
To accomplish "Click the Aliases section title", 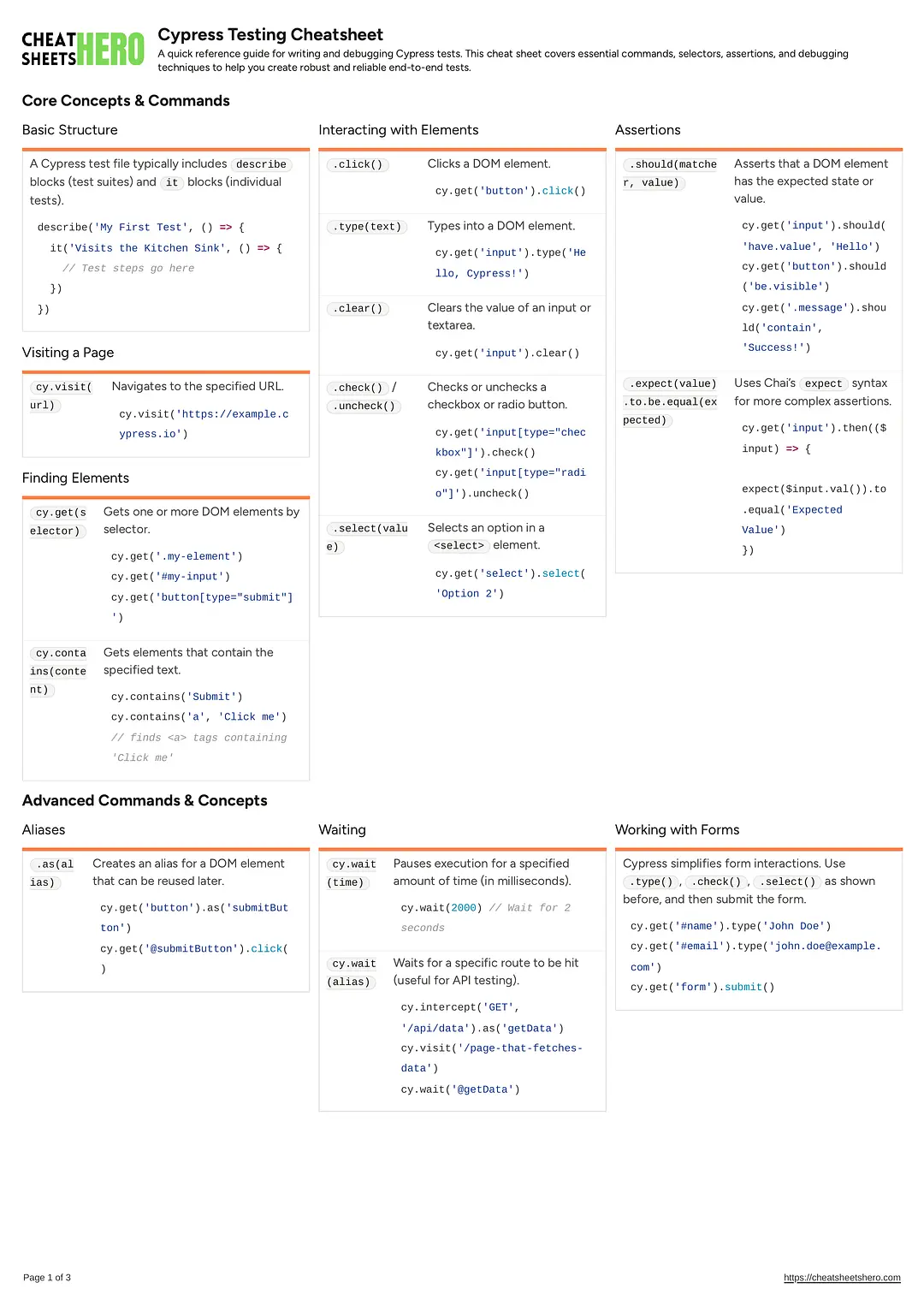I will pyautogui.click(x=44, y=830).
